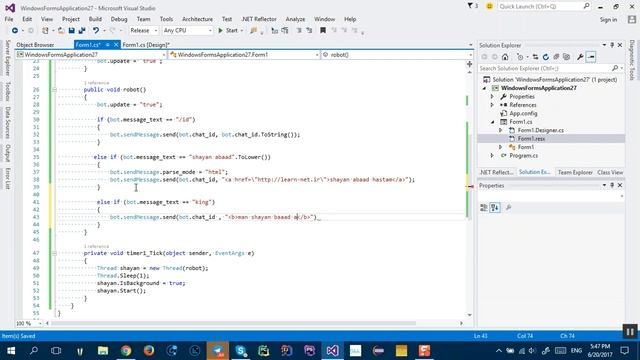The height and width of the screenshot is (360, 640).
Task: Click the Open File toolbar icon
Action: (x=61, y=31)
